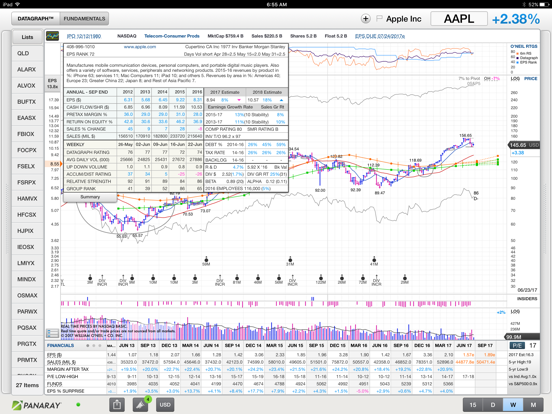Image resolution: width=552 pixels, height=414 pixels.
Task: Open the FINANCIALS panel header
Action: [x=61, y=346]
